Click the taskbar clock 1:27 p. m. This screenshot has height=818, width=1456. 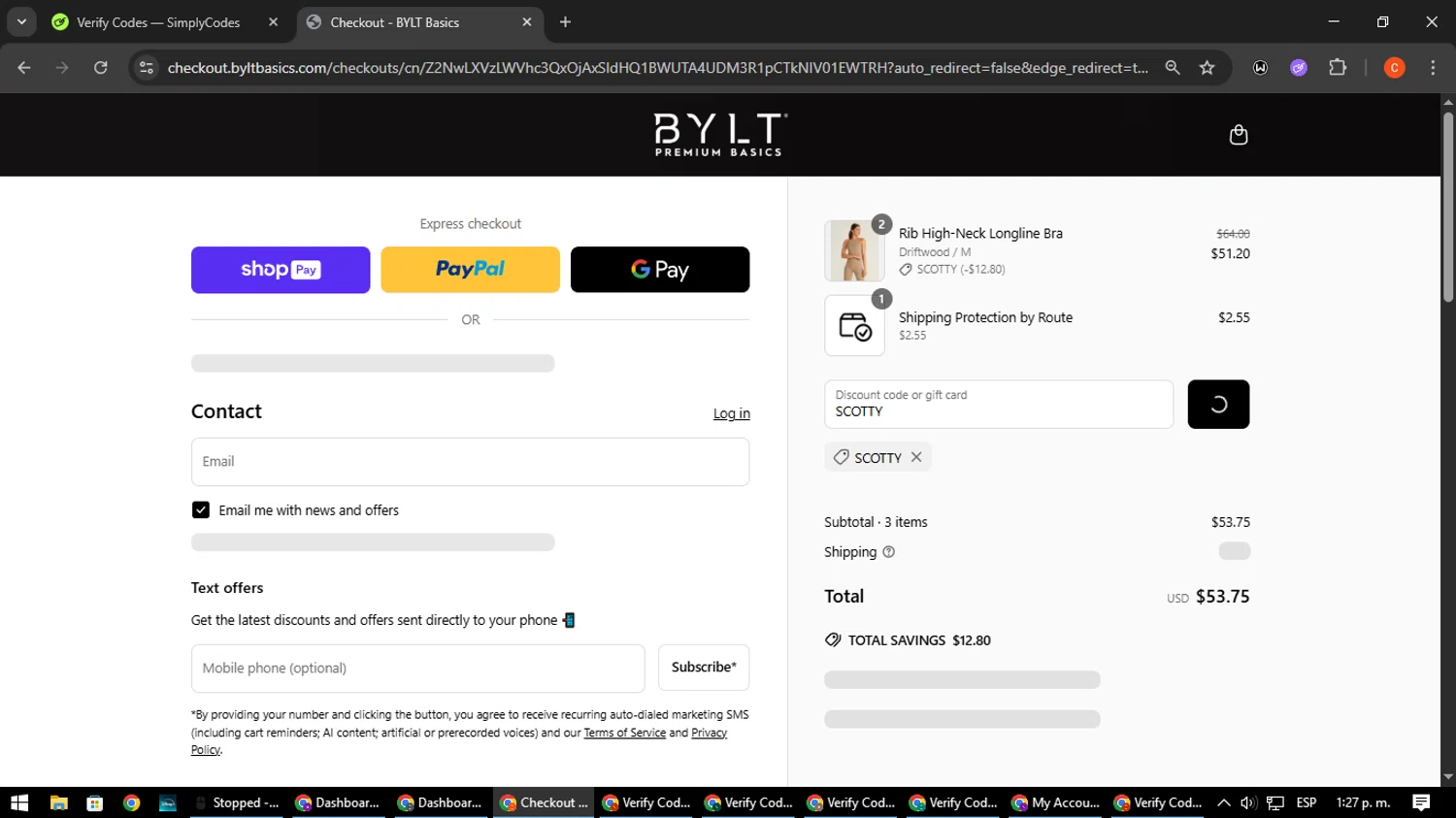pyautogui.click(x=1363, y=802)
